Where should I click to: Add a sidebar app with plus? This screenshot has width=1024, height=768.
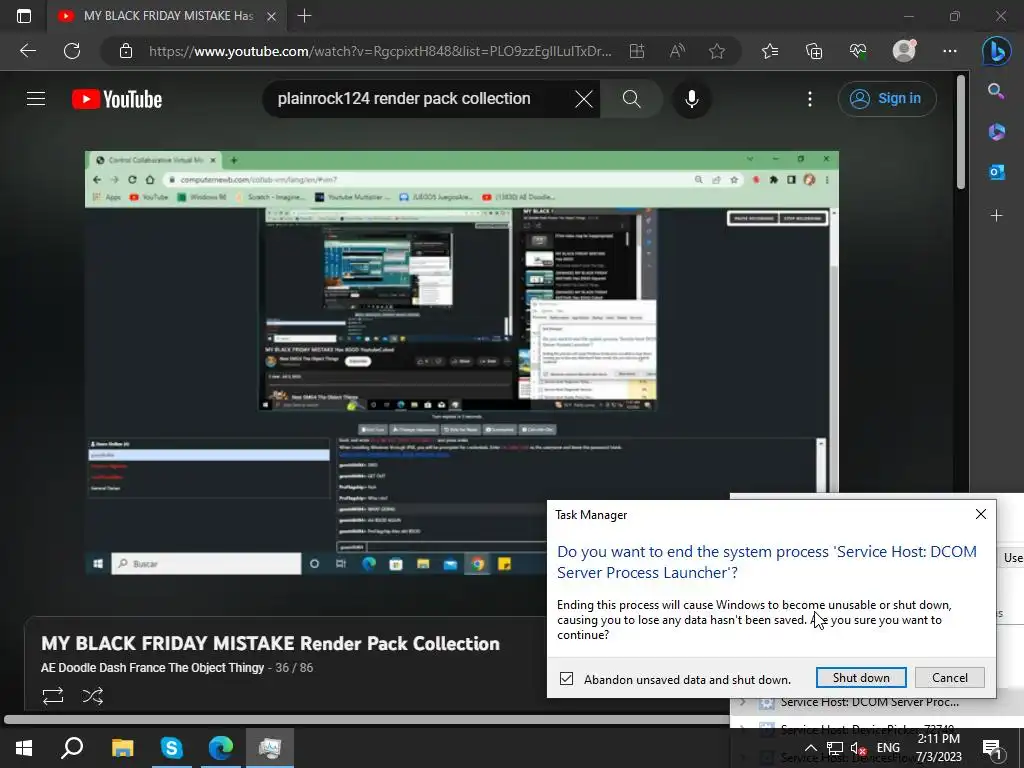coord(997,215)
